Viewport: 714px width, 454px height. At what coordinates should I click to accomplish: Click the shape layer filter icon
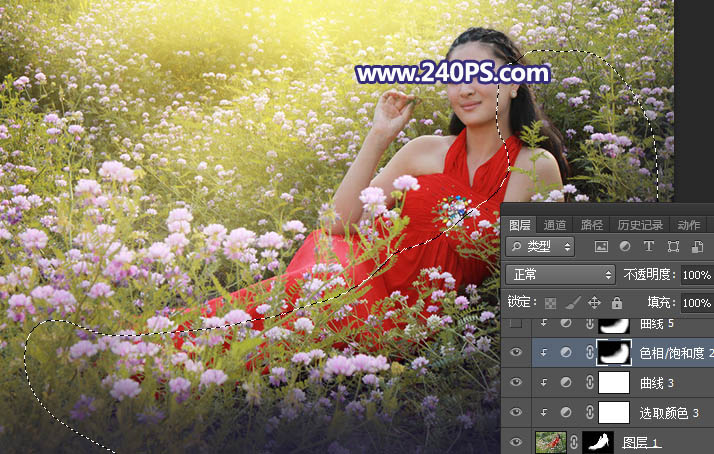672,246
